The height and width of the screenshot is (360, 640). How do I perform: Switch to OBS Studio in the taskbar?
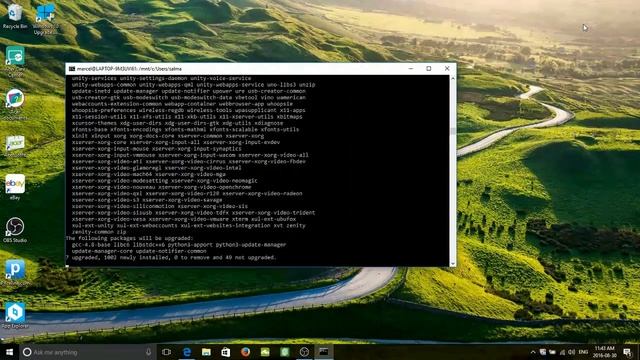point(304,352)
